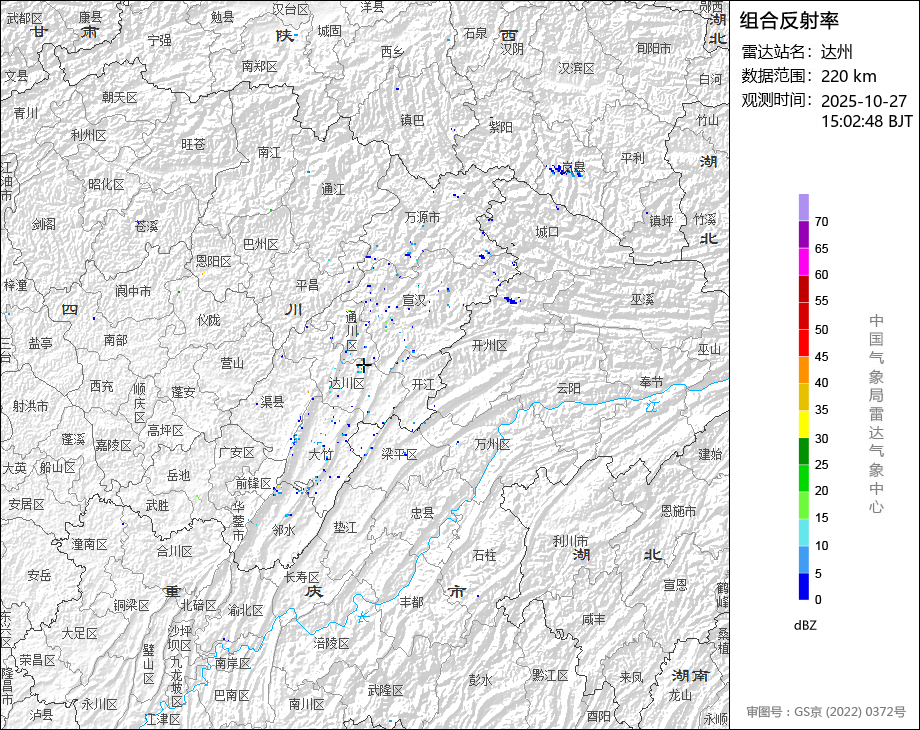Click the 岚皋 map label
Image resolution: width=920 pixels, height=730 pixels.
click(573, 168)
